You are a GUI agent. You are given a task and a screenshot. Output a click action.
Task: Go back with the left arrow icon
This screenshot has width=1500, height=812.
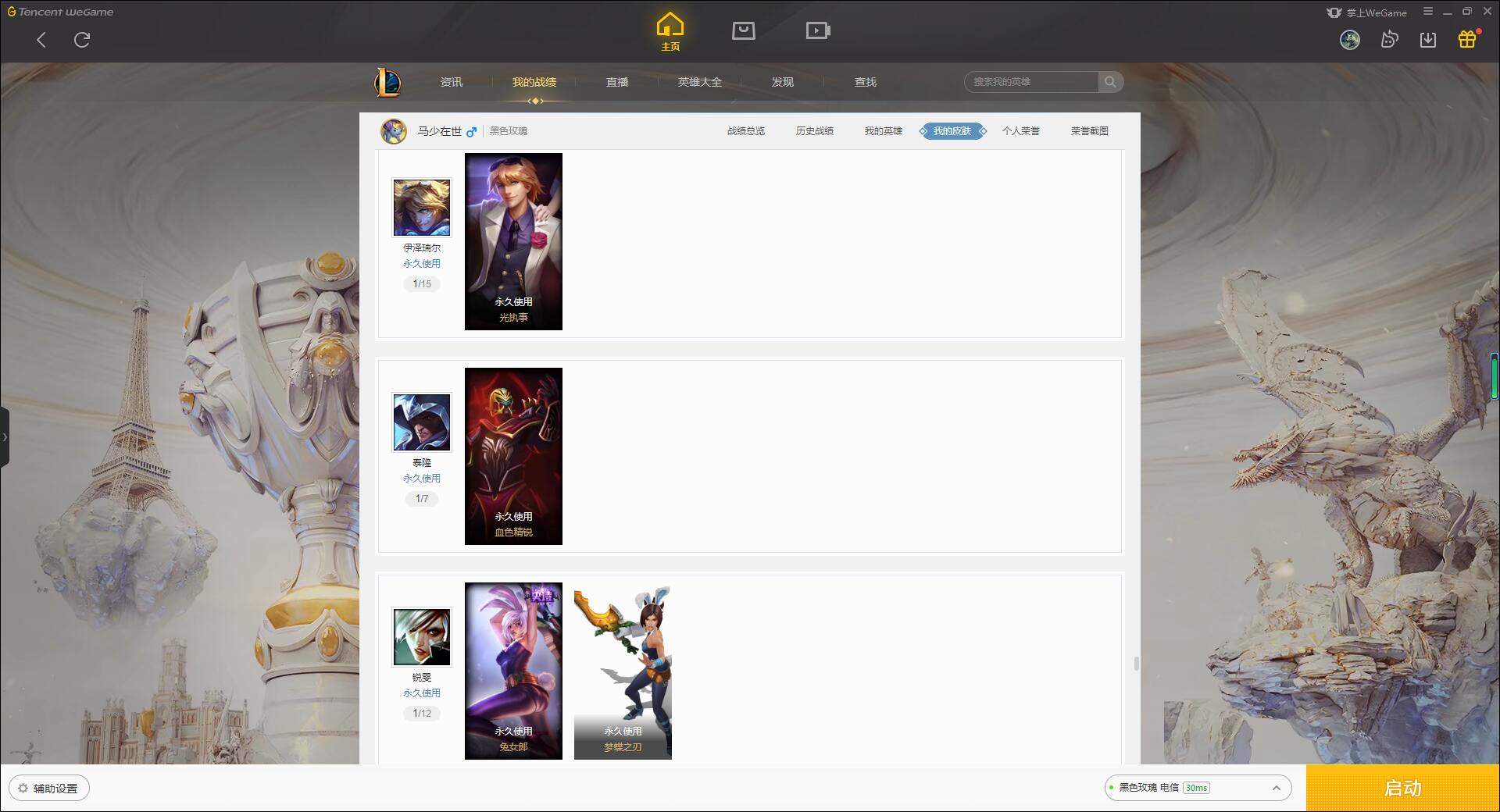(41, 40)
